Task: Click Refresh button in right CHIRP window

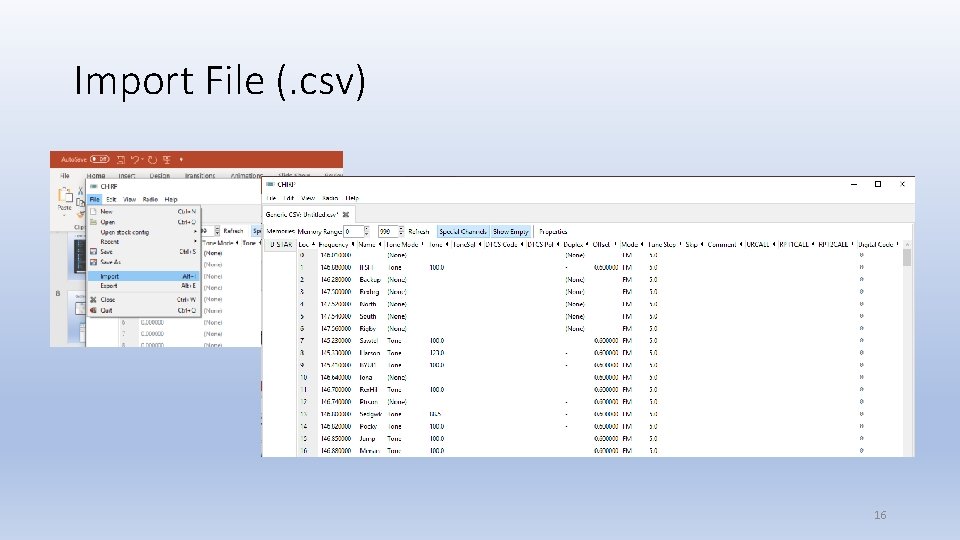Action: 419,231
